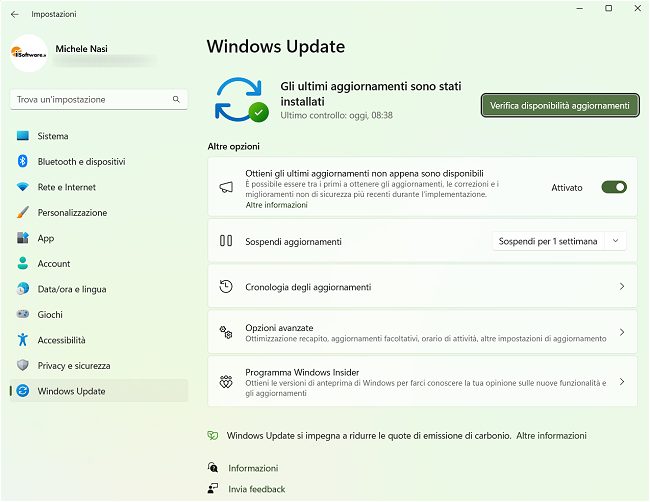Click the pause icon beside Sospendi aggiornamenti
650x502 pixels.
[x=226, y=241]
